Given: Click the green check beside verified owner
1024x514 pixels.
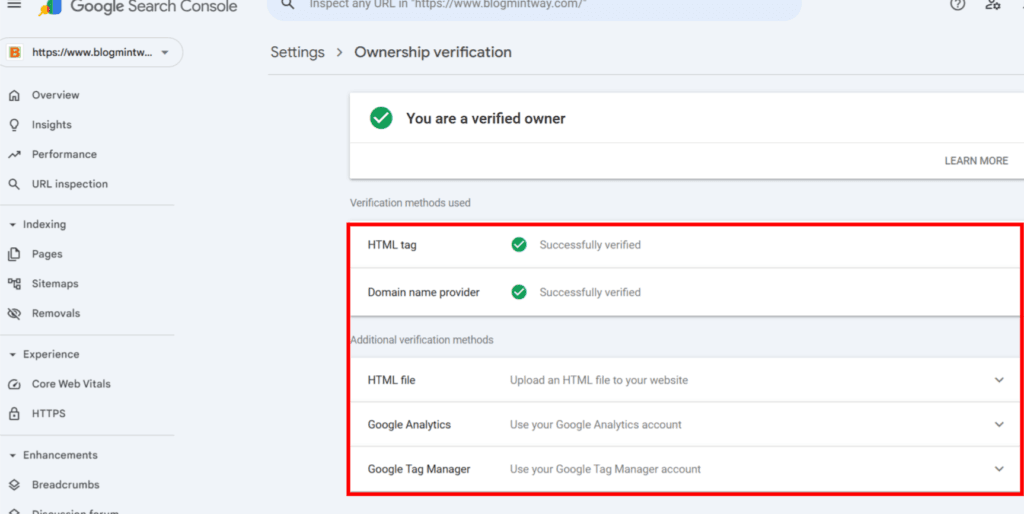Looking at the screenshot, I should tap(381, 118).
